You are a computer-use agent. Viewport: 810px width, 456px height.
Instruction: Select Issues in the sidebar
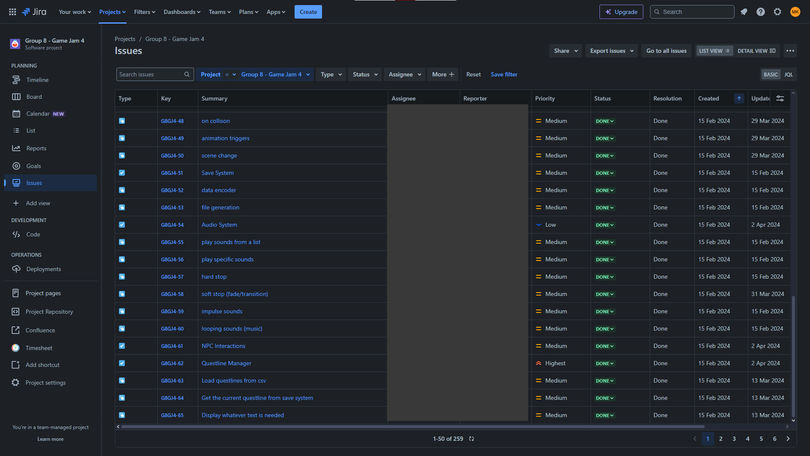pos(50,183)
